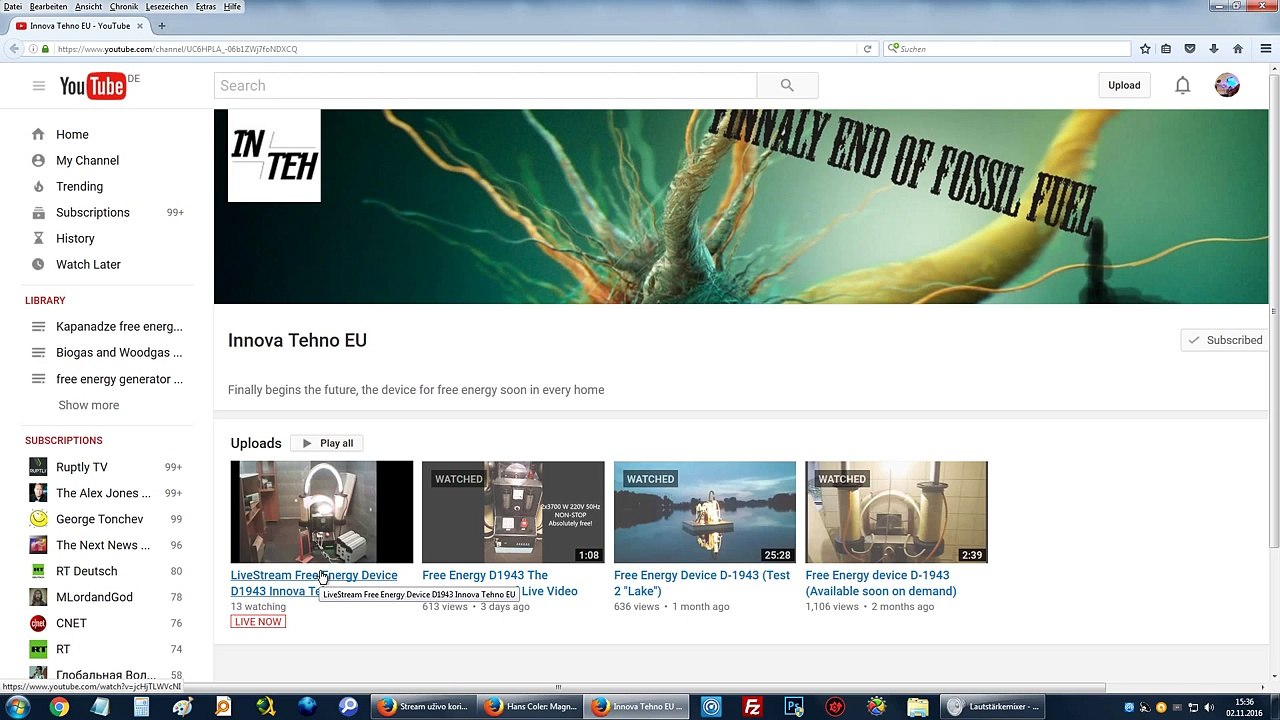Image resolution: width=1280 pixels, height=720 pixels.
Task: Open MLordandGod subscription
Action: [94, 597]
